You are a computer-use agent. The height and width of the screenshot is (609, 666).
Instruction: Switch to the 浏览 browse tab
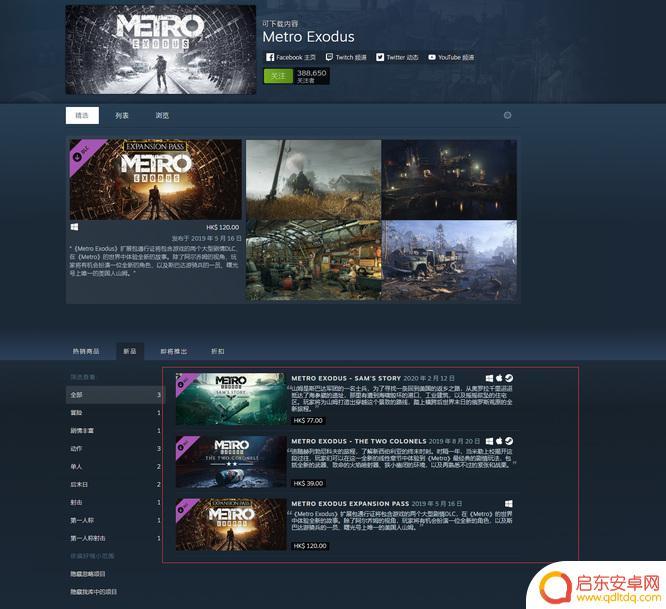[x=162, y=116]
